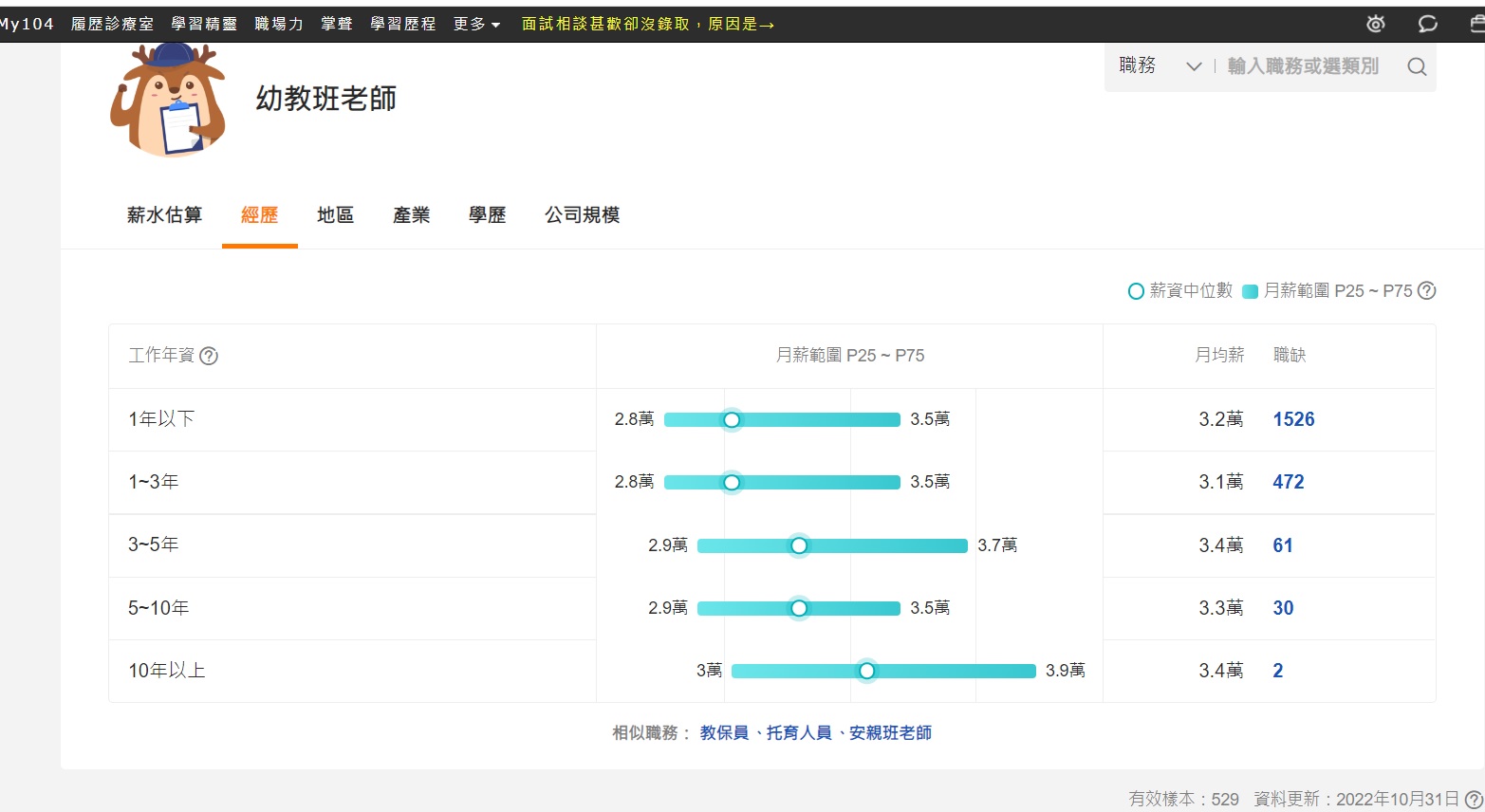This screenshot has width=1485, height=812.
Task: Click the 月薪範圍 legend color square
Action: tap(1250, 291)
